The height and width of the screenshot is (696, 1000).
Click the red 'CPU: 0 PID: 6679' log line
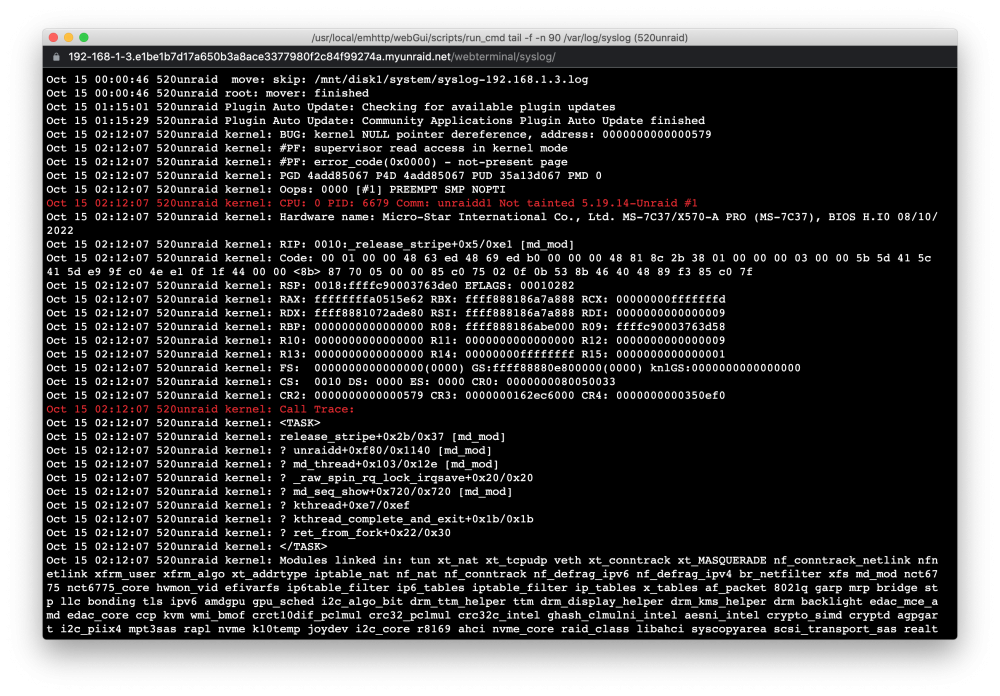[372, 203]
